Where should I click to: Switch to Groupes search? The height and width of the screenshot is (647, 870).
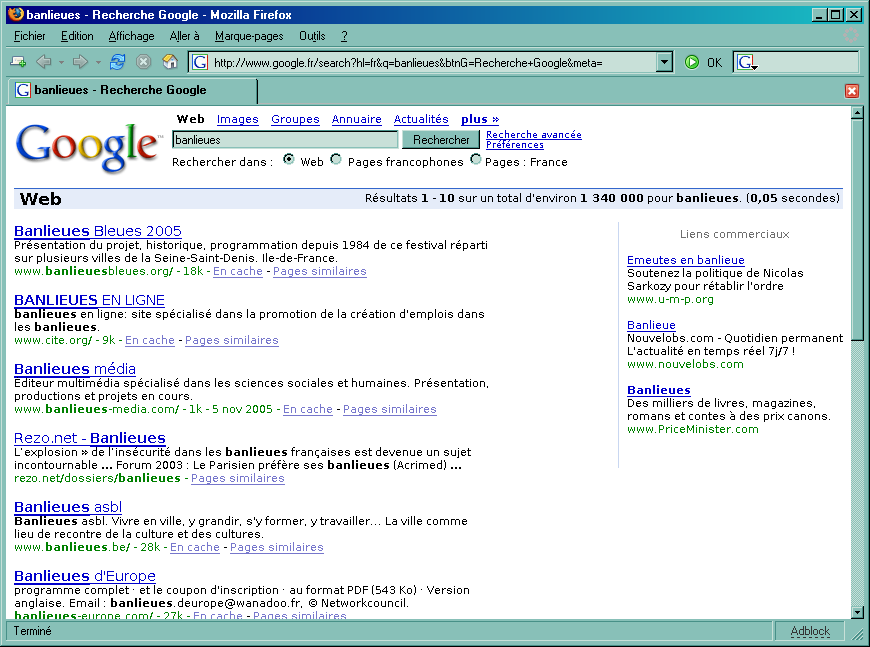pos(295,119)
